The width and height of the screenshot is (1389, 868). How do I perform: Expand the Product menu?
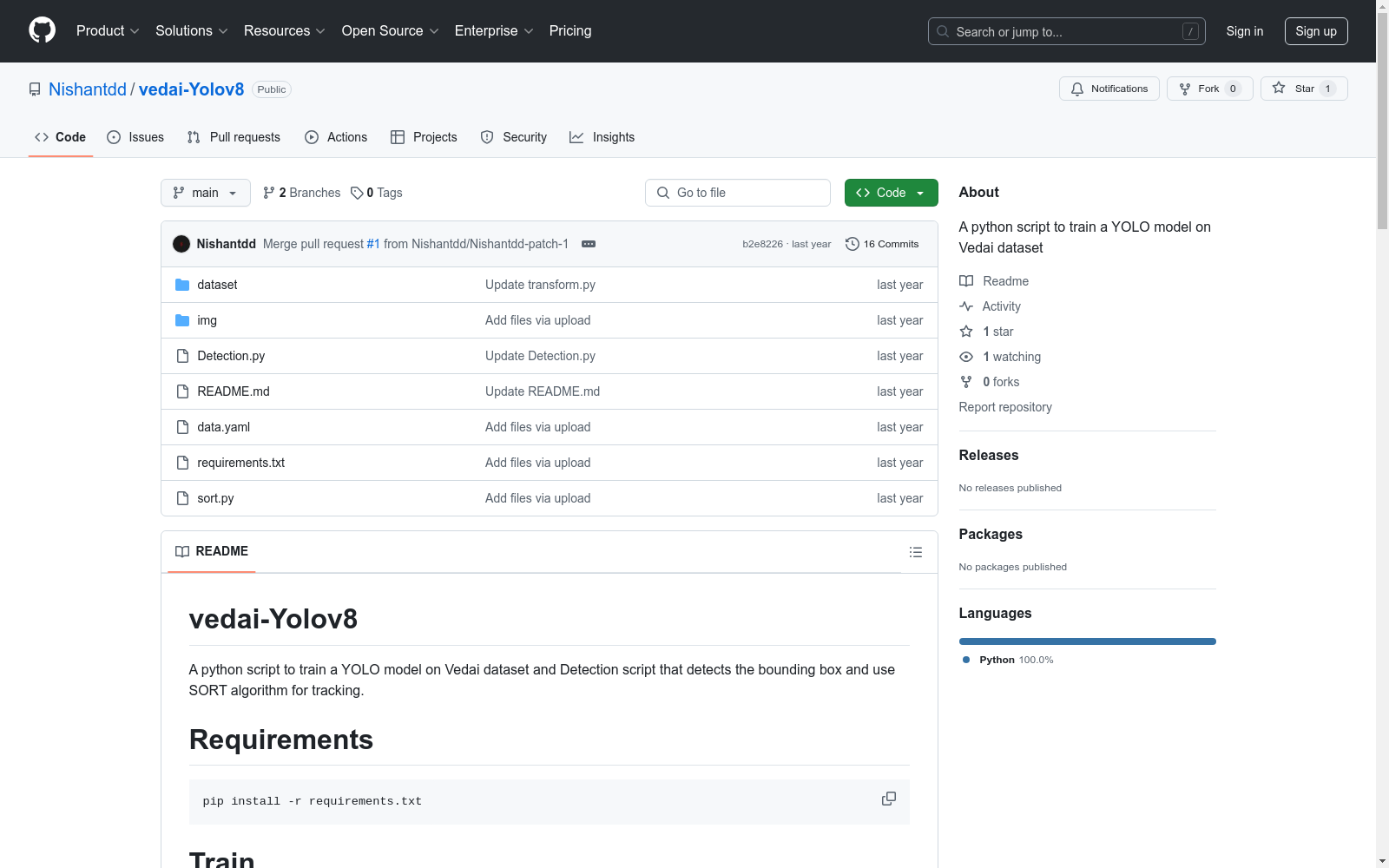(108, 30)
